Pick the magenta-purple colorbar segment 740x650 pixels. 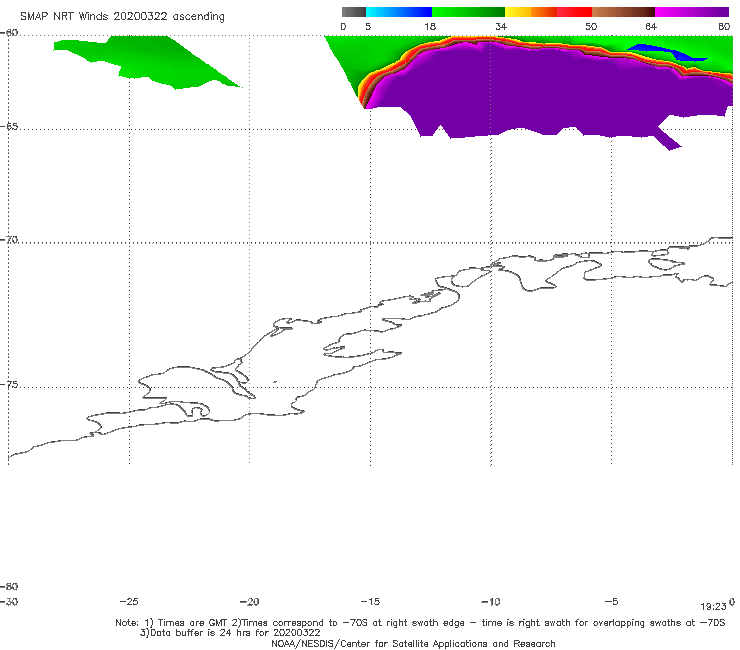692,12
